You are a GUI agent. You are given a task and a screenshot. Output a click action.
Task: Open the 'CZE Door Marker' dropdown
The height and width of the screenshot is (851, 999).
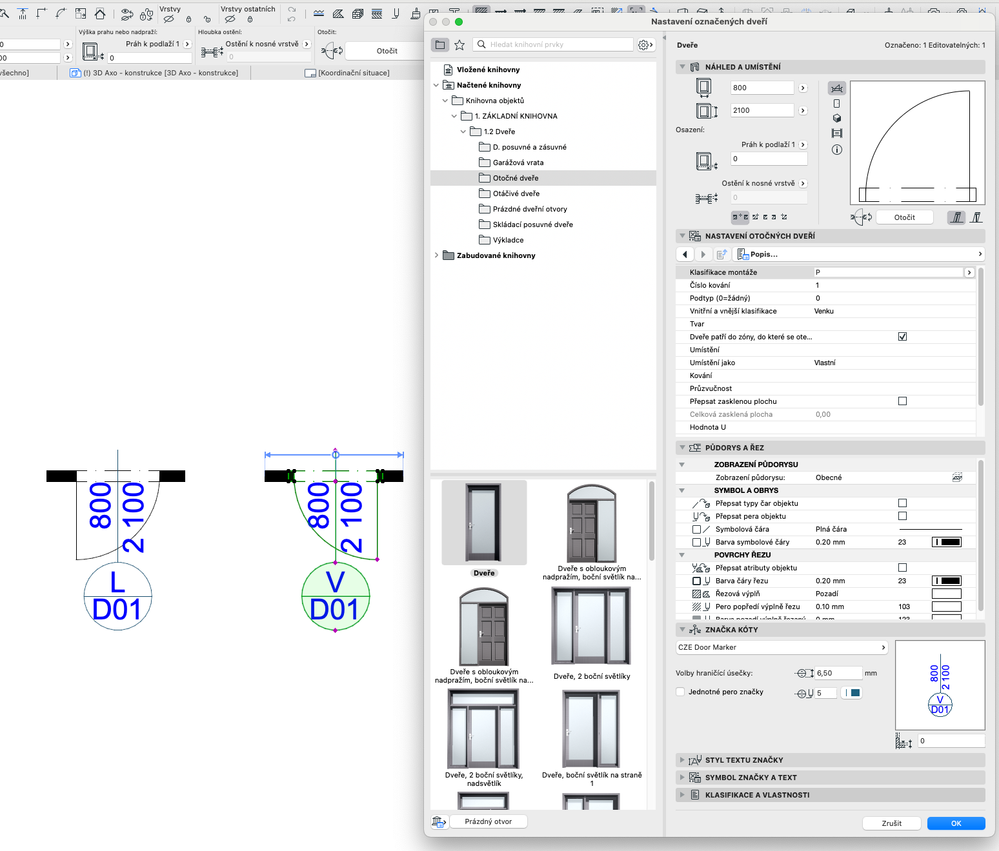click(782, 647)
